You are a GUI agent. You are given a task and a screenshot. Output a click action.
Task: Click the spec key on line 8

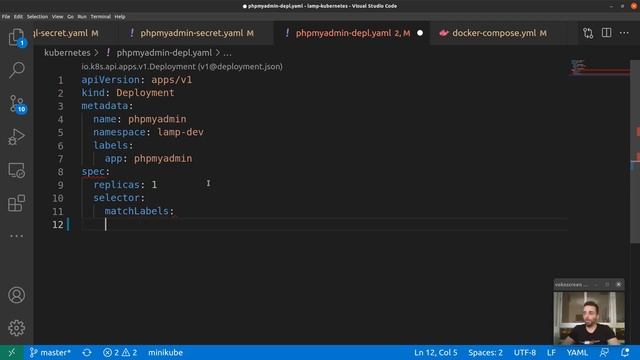tap(93, 171)
